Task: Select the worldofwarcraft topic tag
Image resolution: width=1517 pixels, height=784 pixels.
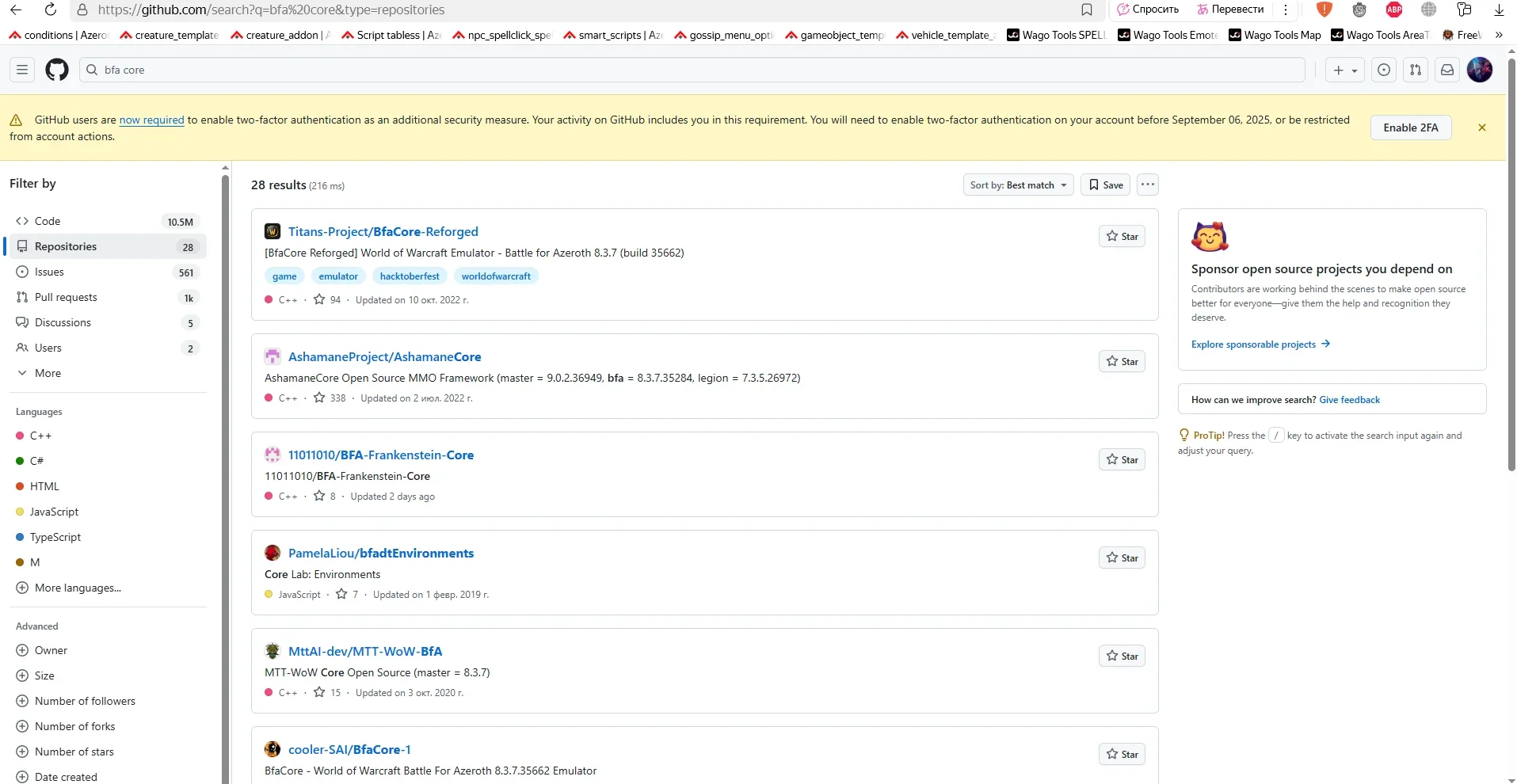Action: tap(496, 276)
